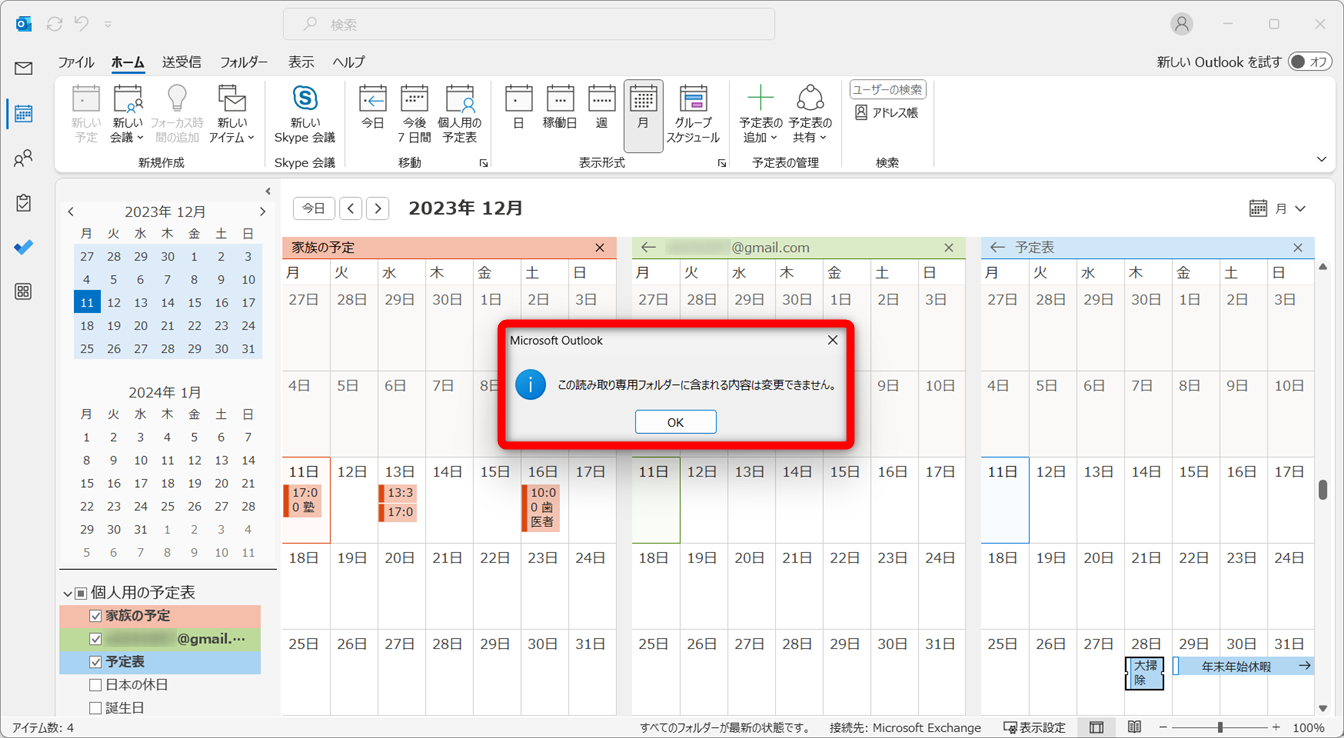Click the zoom slider in status bar

click(x=1220, y=728)
